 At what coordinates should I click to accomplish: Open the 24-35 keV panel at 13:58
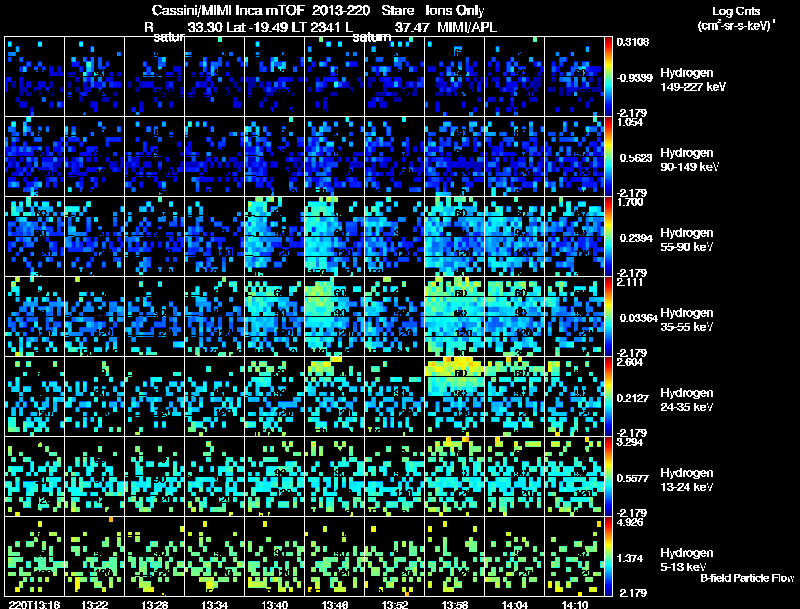pos(455,396)
